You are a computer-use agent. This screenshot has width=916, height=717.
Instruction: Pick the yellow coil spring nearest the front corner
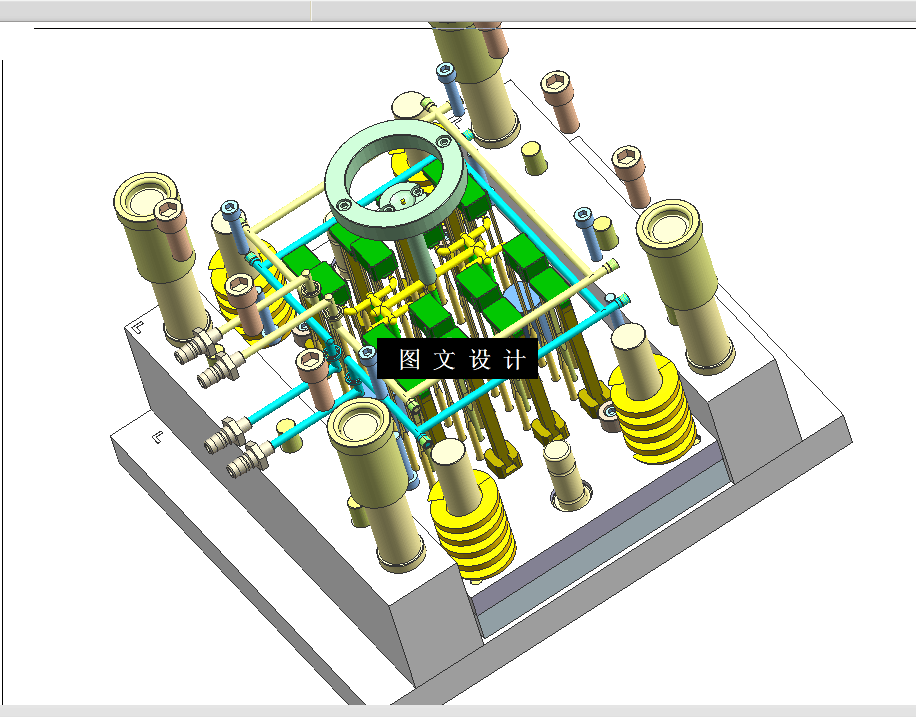pyautogui.click(x=473, y=526)
